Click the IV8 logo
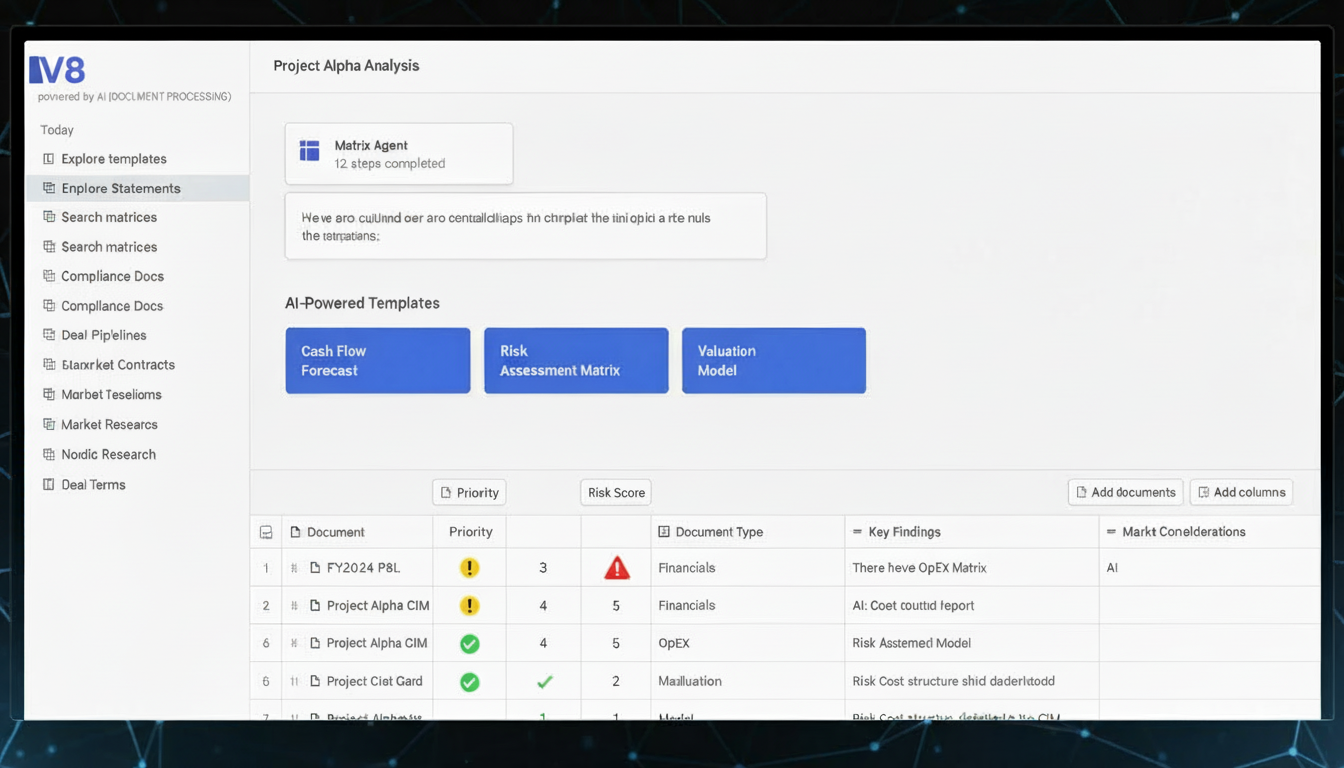This screenshot has height=768, width=1344. pyautogui.click(x=57, y=71)
